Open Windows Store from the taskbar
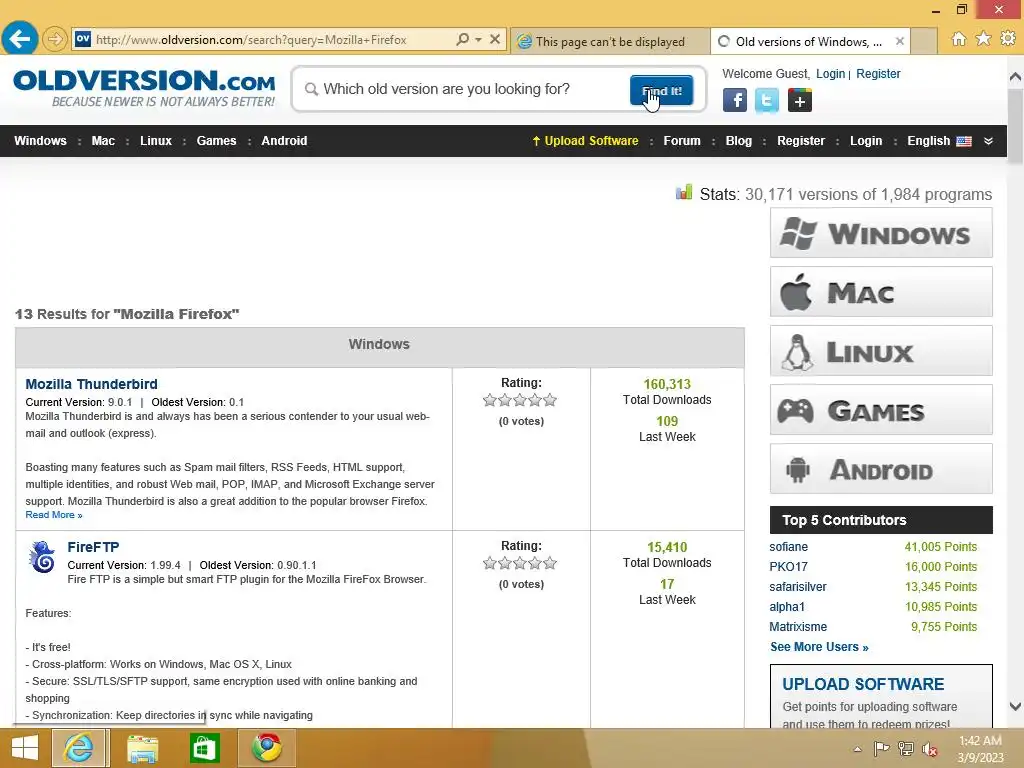Viewport: 1024px width, 768px height. pos(204,748)
